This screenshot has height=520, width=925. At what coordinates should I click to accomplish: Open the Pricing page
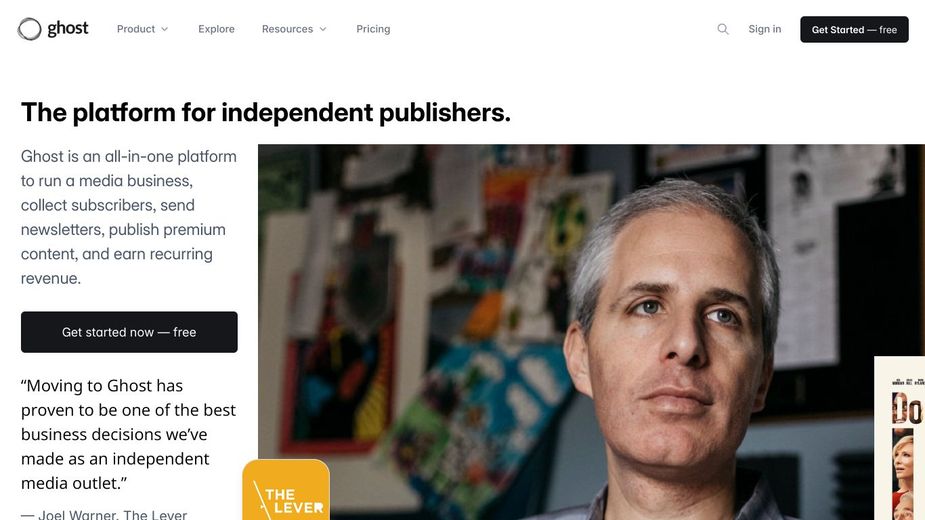(373, 29)
